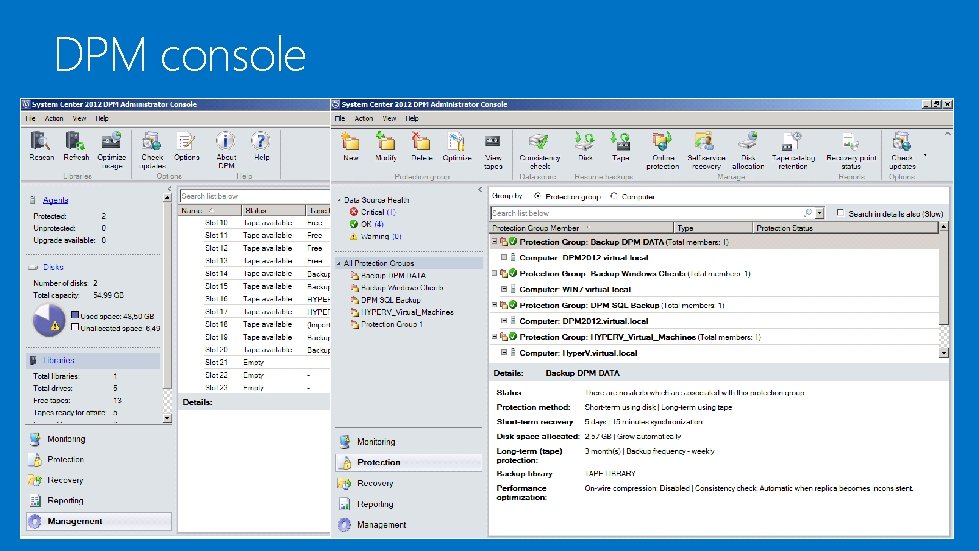Viewport: 979px width, 551px height.
Task: Collapse the DPM SQL Backup group row
Action: 494,305
